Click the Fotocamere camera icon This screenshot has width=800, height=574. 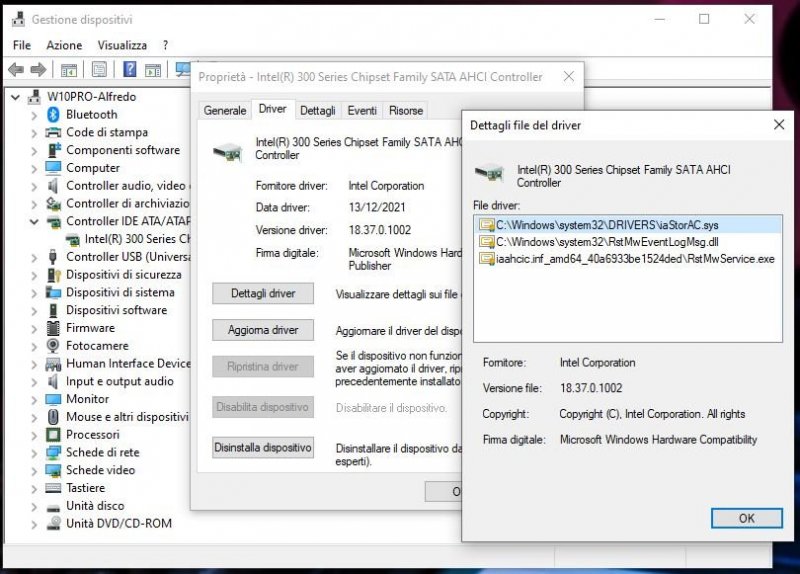[53, 345]
